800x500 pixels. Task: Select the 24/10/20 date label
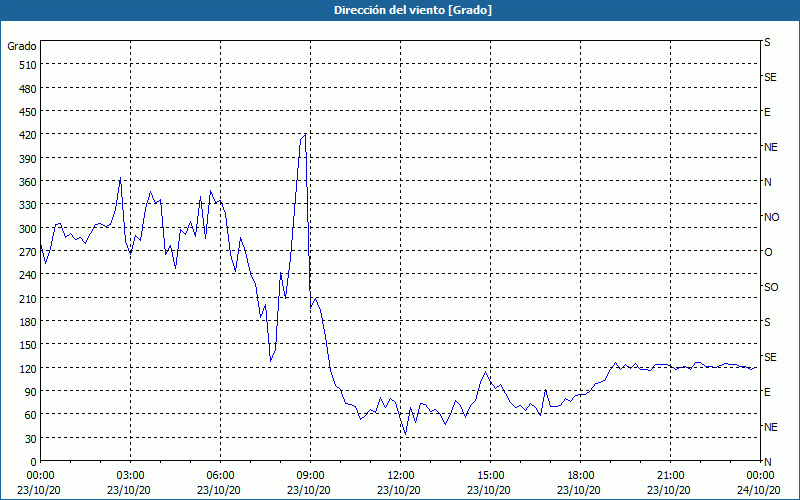[x=759, y=490]
